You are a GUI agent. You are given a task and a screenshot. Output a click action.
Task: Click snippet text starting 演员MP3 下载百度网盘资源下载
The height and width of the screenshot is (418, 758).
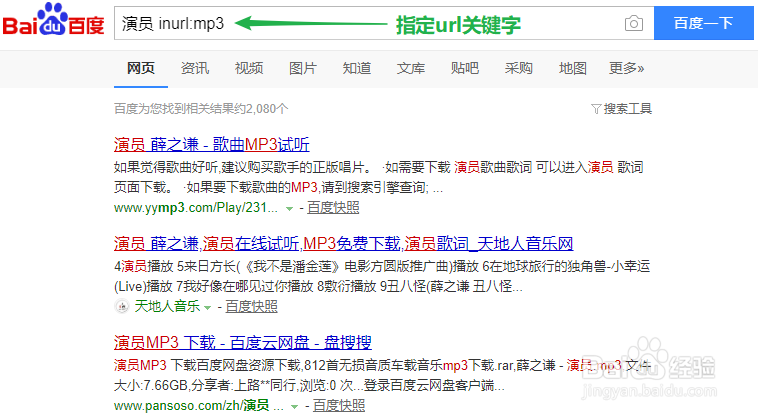(382, 375)
